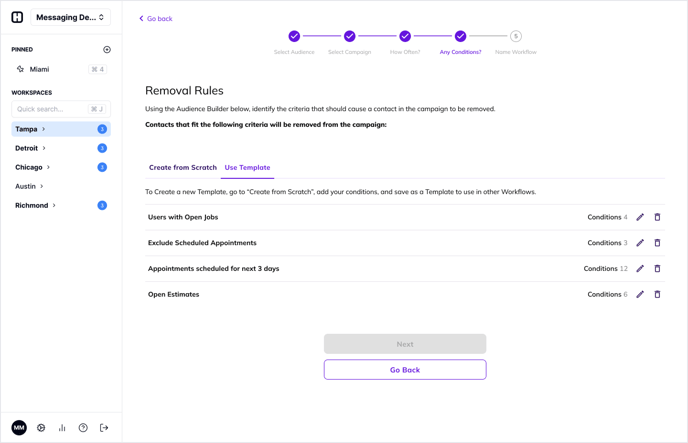Delete the Appointments scheduled for next 3 days template
Screen dimensions: 688x443
pos(657,269)
